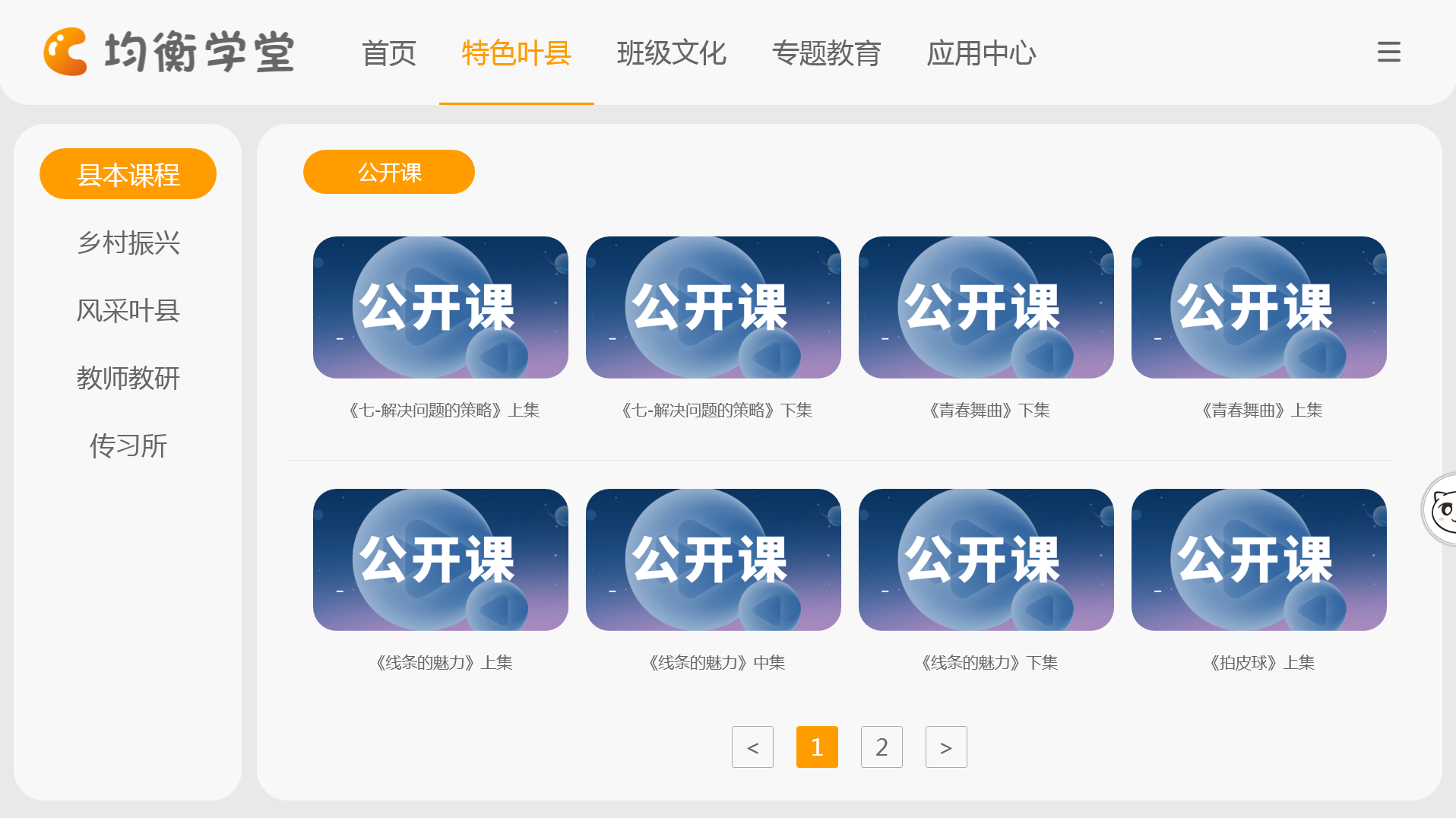Image resolution: width=1456 pixels, height=818 pixels.
Task: Select 县本课程 in the sidebar
Action: point(128,174)
